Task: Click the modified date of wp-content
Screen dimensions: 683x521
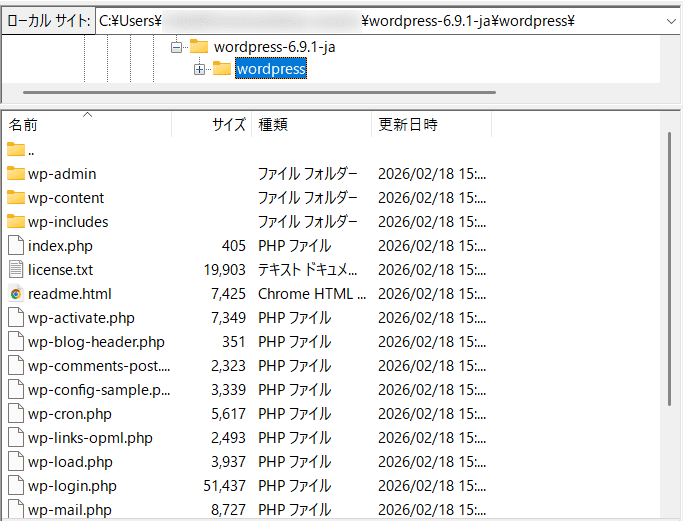Action: (x=432, y=198)
